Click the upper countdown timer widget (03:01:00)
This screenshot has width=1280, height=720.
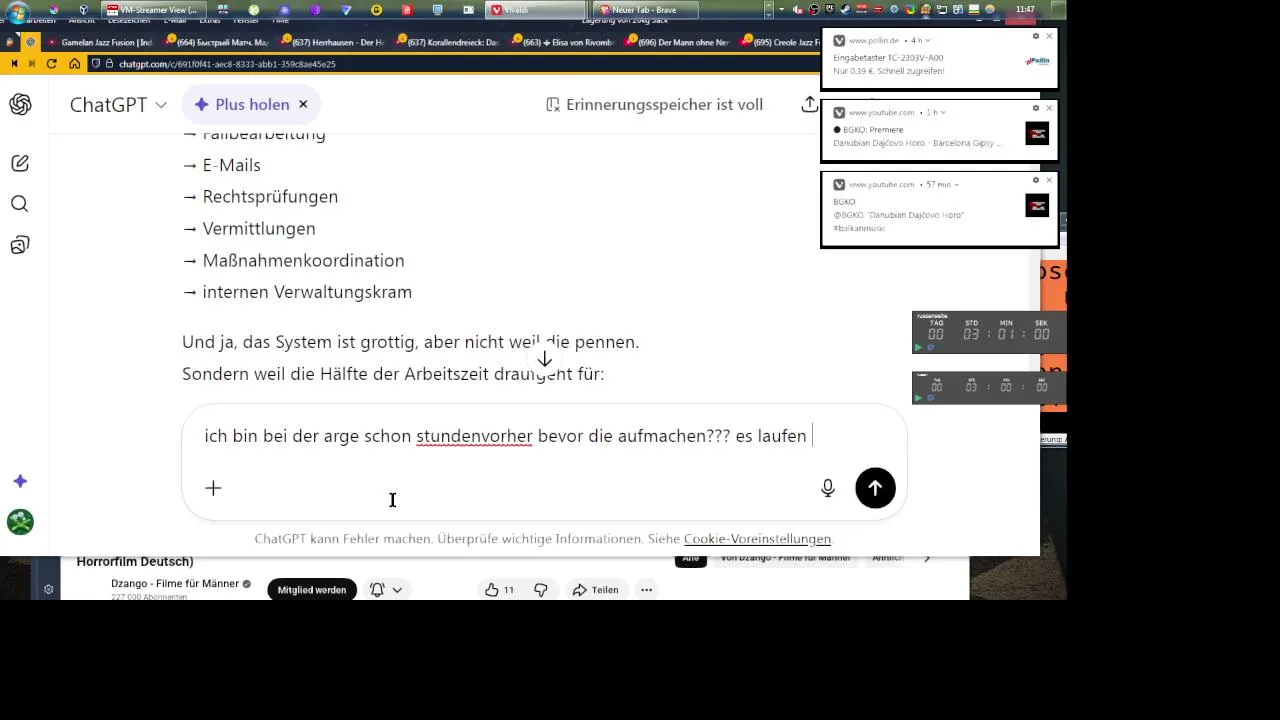989,333
